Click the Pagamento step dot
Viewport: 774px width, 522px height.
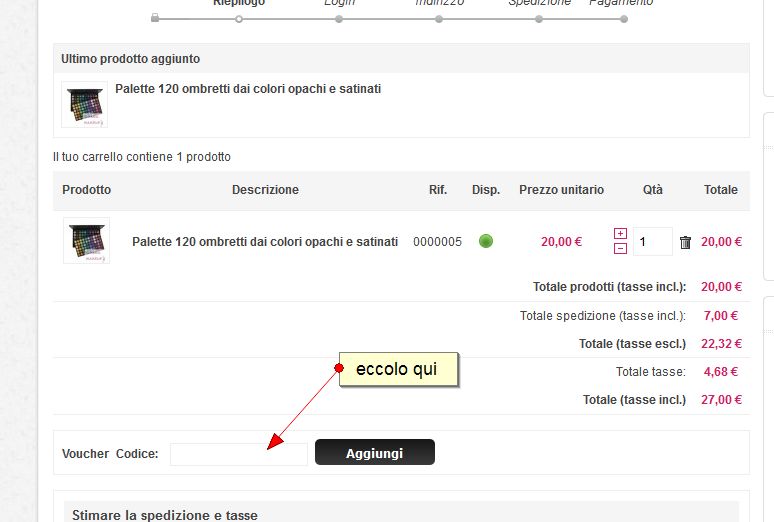coord(623,18)
